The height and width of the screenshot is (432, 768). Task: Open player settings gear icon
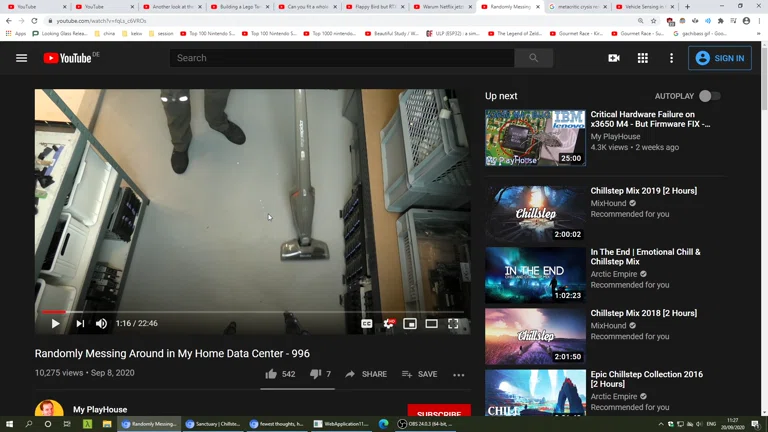(389, 324)
